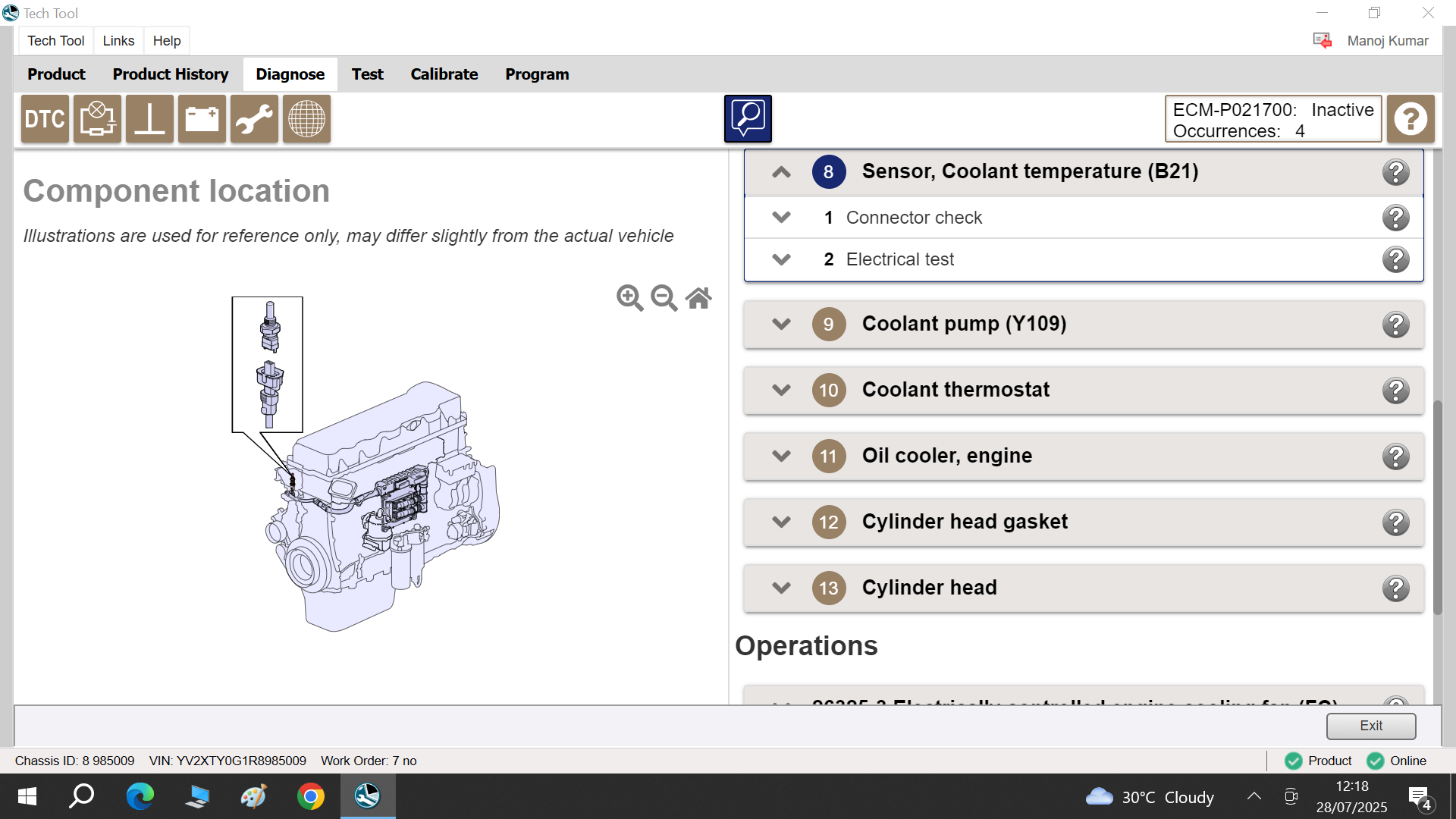Click the large help question-mark button
Viewport: 1456px width, 819px height.
[x=1410, y=119]
